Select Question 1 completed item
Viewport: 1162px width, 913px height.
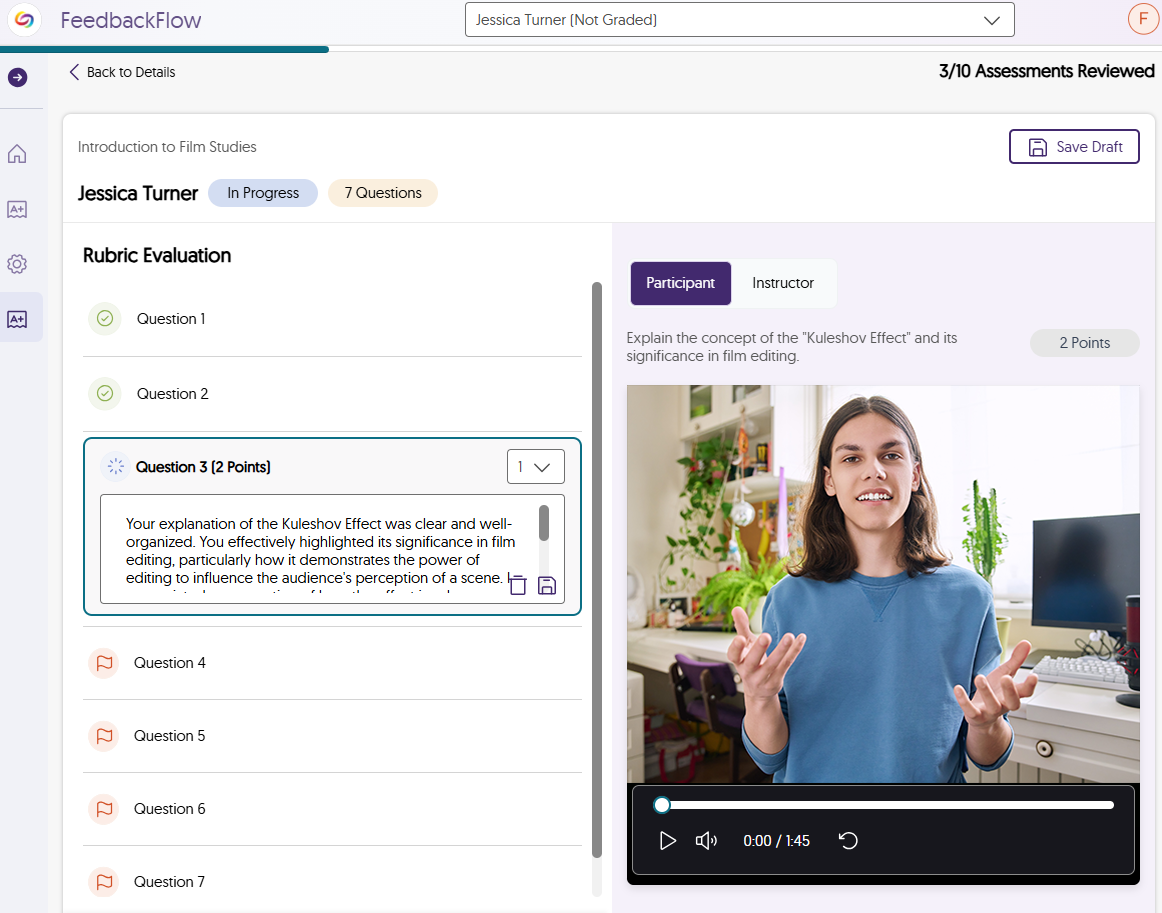coord(171,319)
